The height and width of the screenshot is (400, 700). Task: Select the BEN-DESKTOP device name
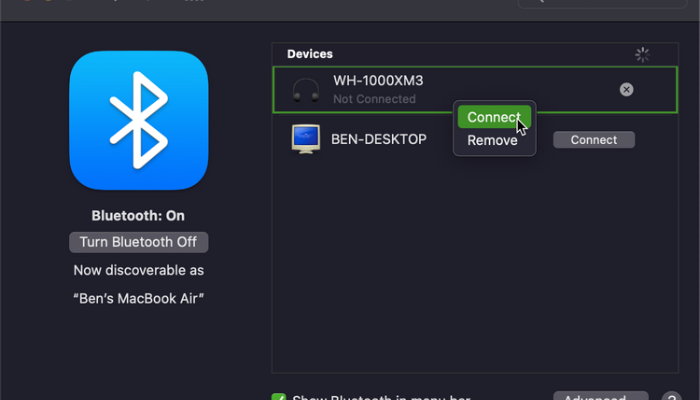click(379, 140)
